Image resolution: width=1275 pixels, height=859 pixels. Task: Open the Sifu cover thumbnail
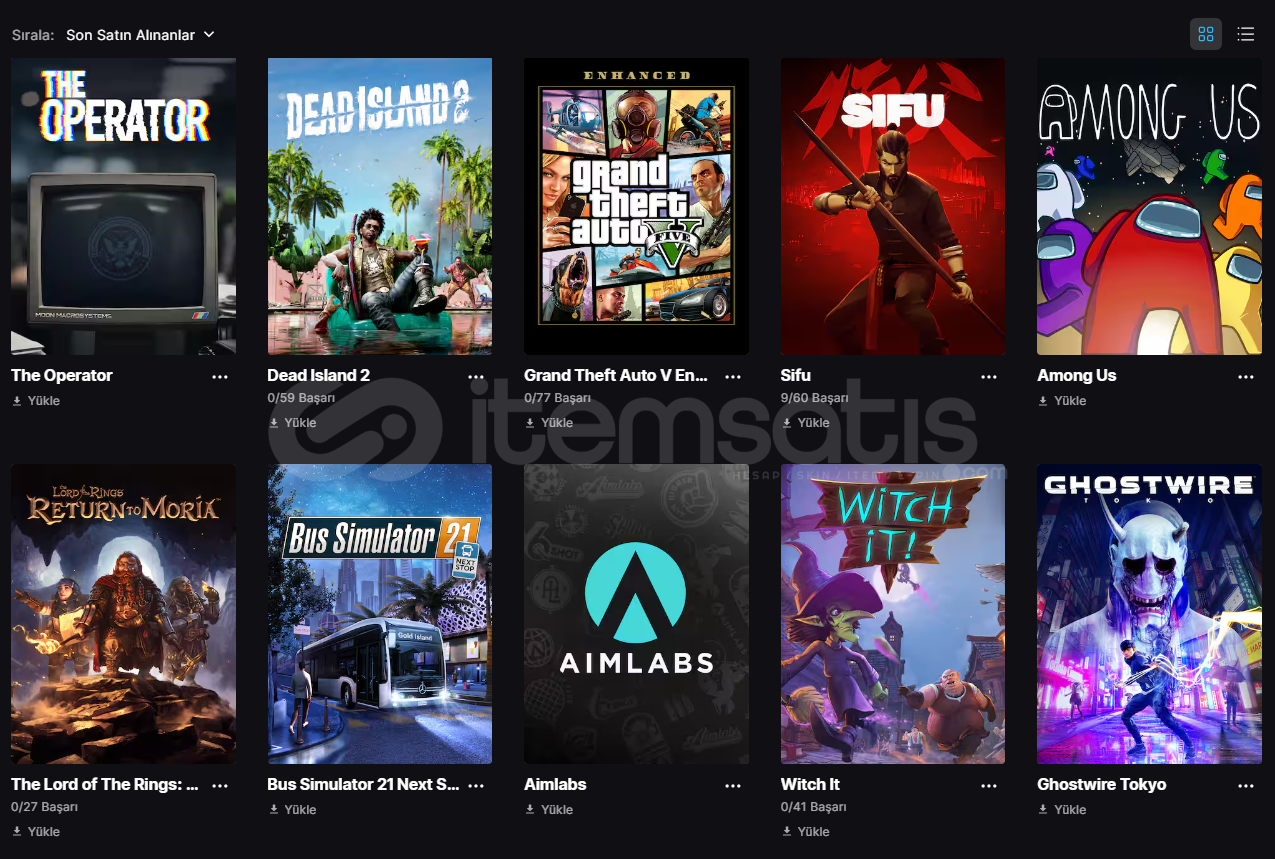click(x=893, y=206)
